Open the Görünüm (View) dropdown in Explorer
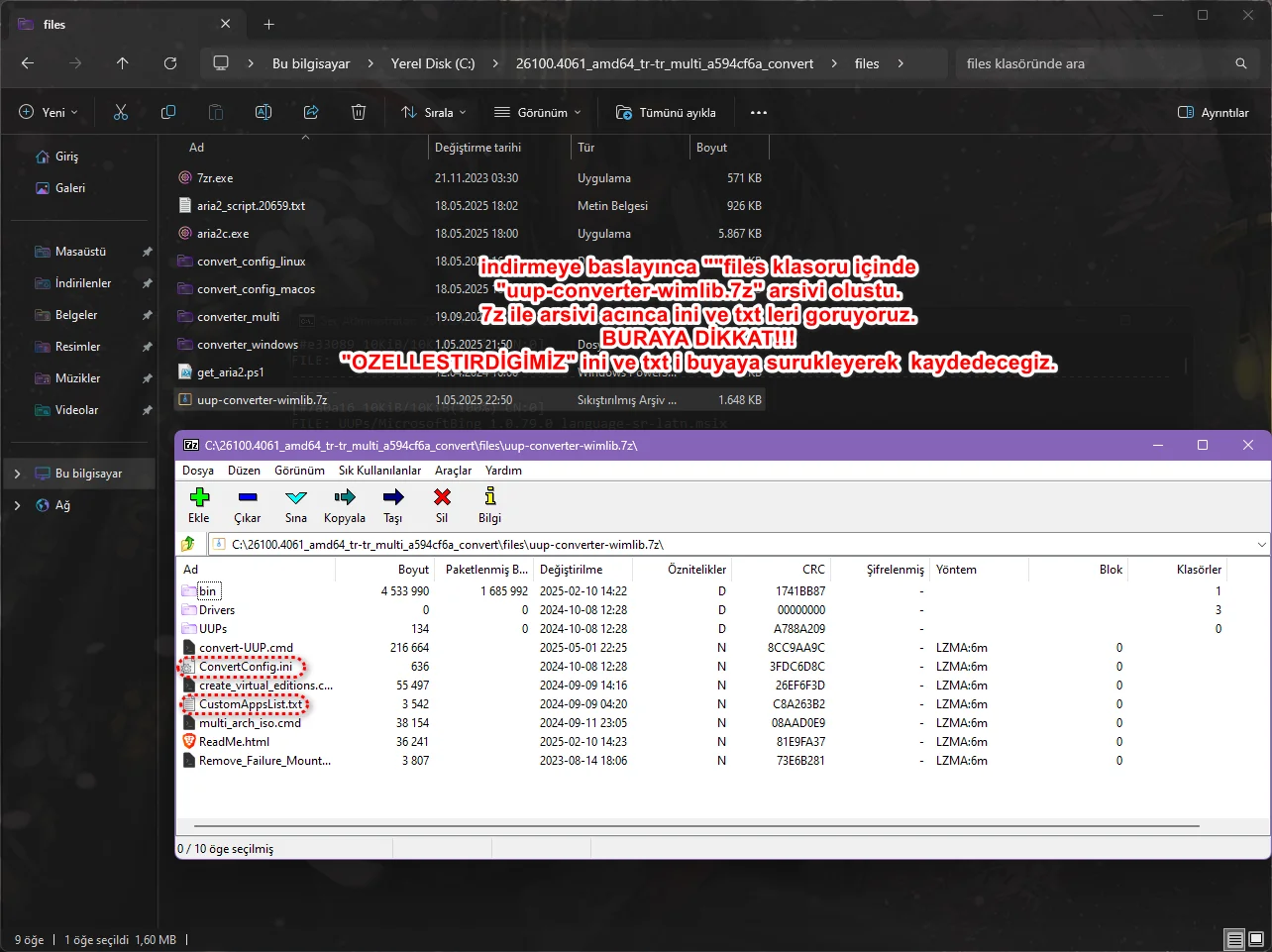The image size is (1272, 952). [538, 112]
